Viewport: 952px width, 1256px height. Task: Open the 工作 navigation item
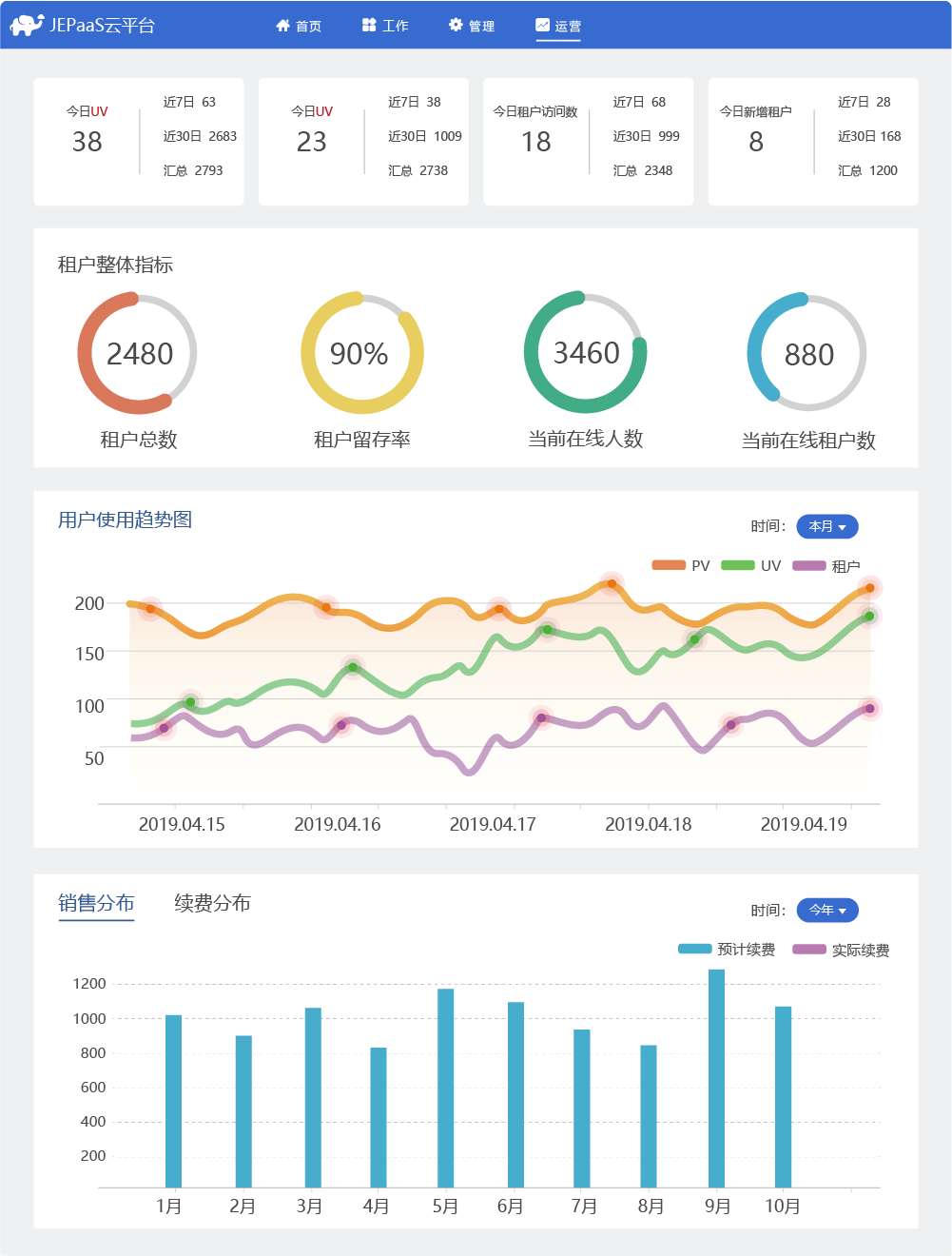tap(385, 26)
